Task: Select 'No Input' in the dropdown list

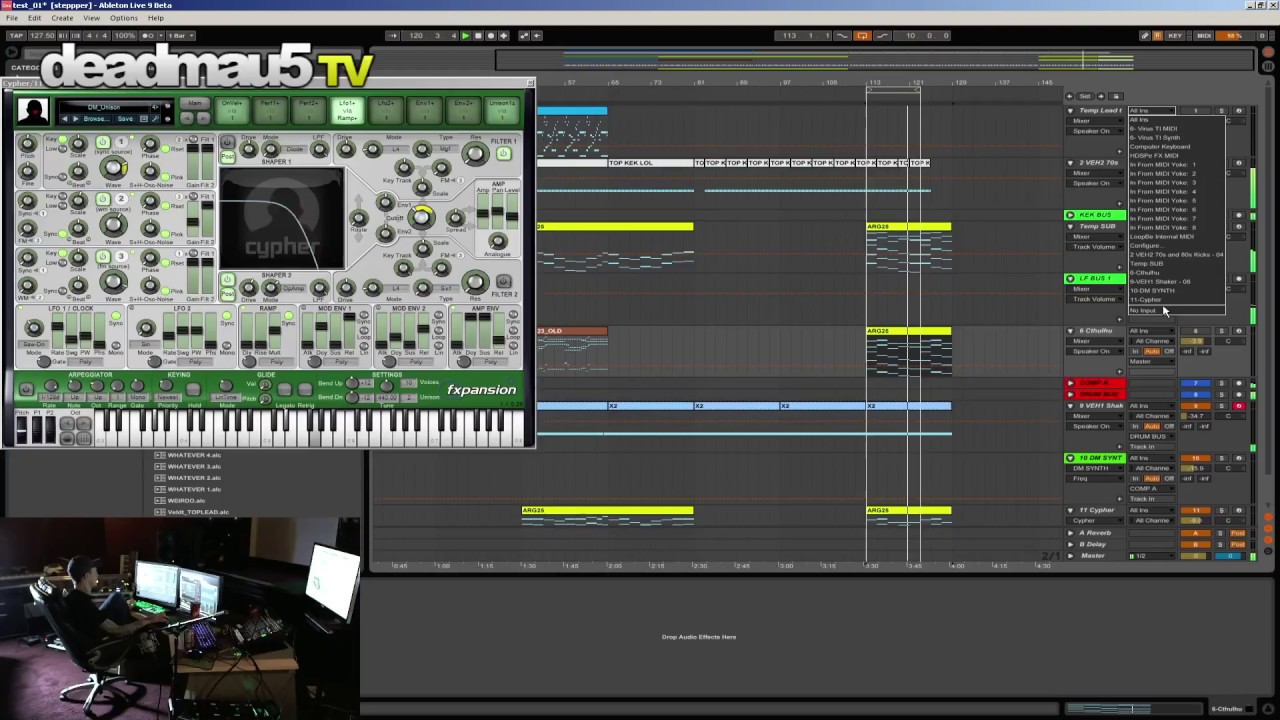Action: (x=1176, y=311)
